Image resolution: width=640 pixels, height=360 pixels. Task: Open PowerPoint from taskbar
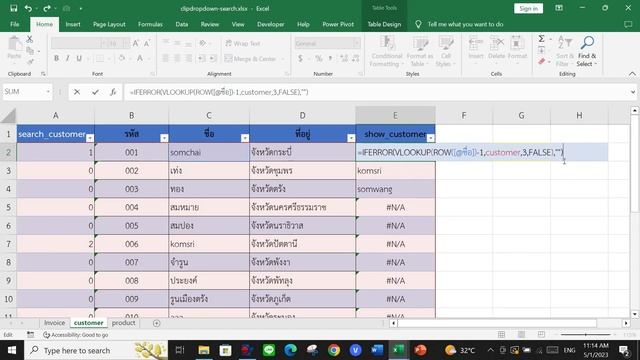pos(420,350)
